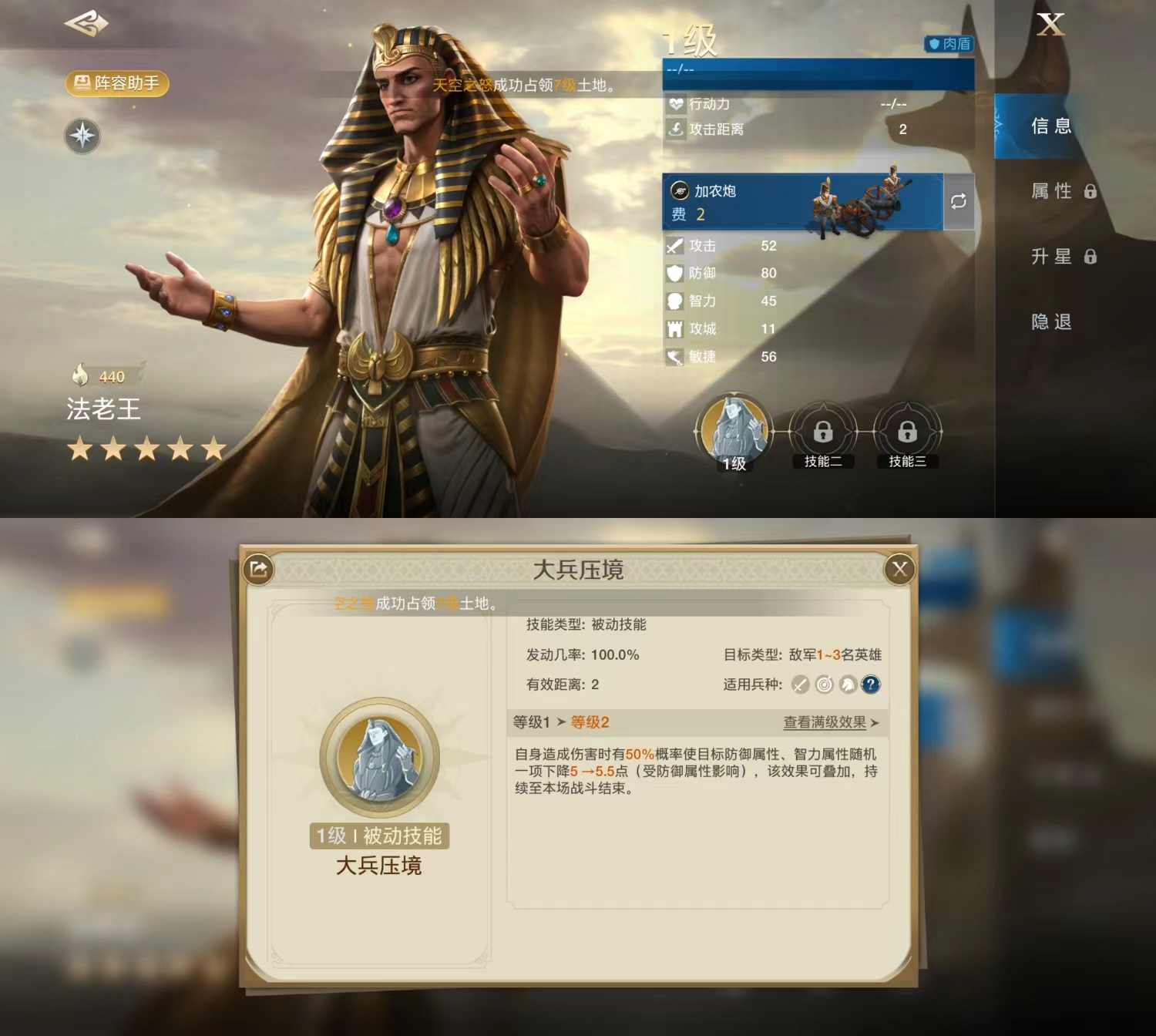
Task: Switch to the 信息 tab
Action: click(1051, 126)
